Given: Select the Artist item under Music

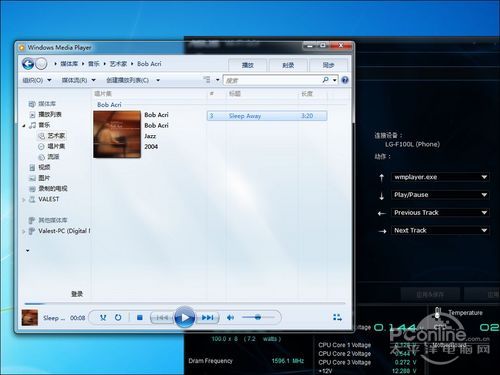Looking at the screenshot, I should click(x=52, y=136).
